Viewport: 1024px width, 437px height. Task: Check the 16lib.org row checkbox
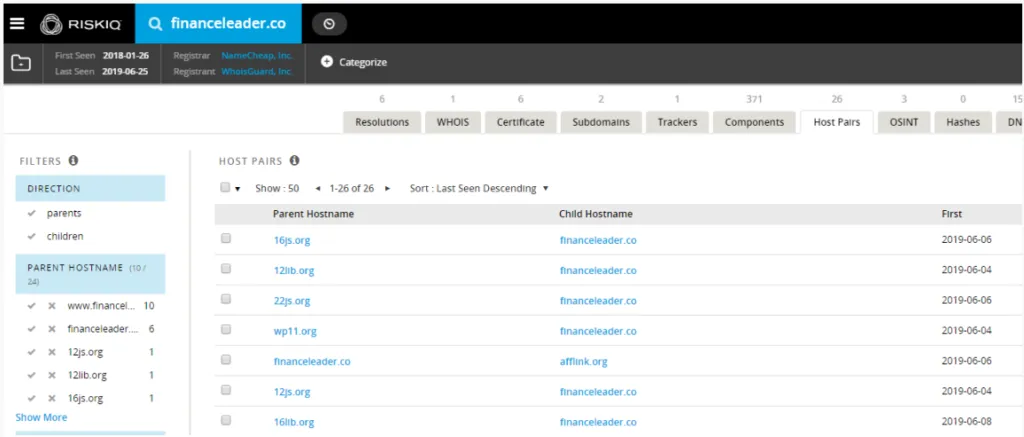pyautogui.click(x=226, y=420)
